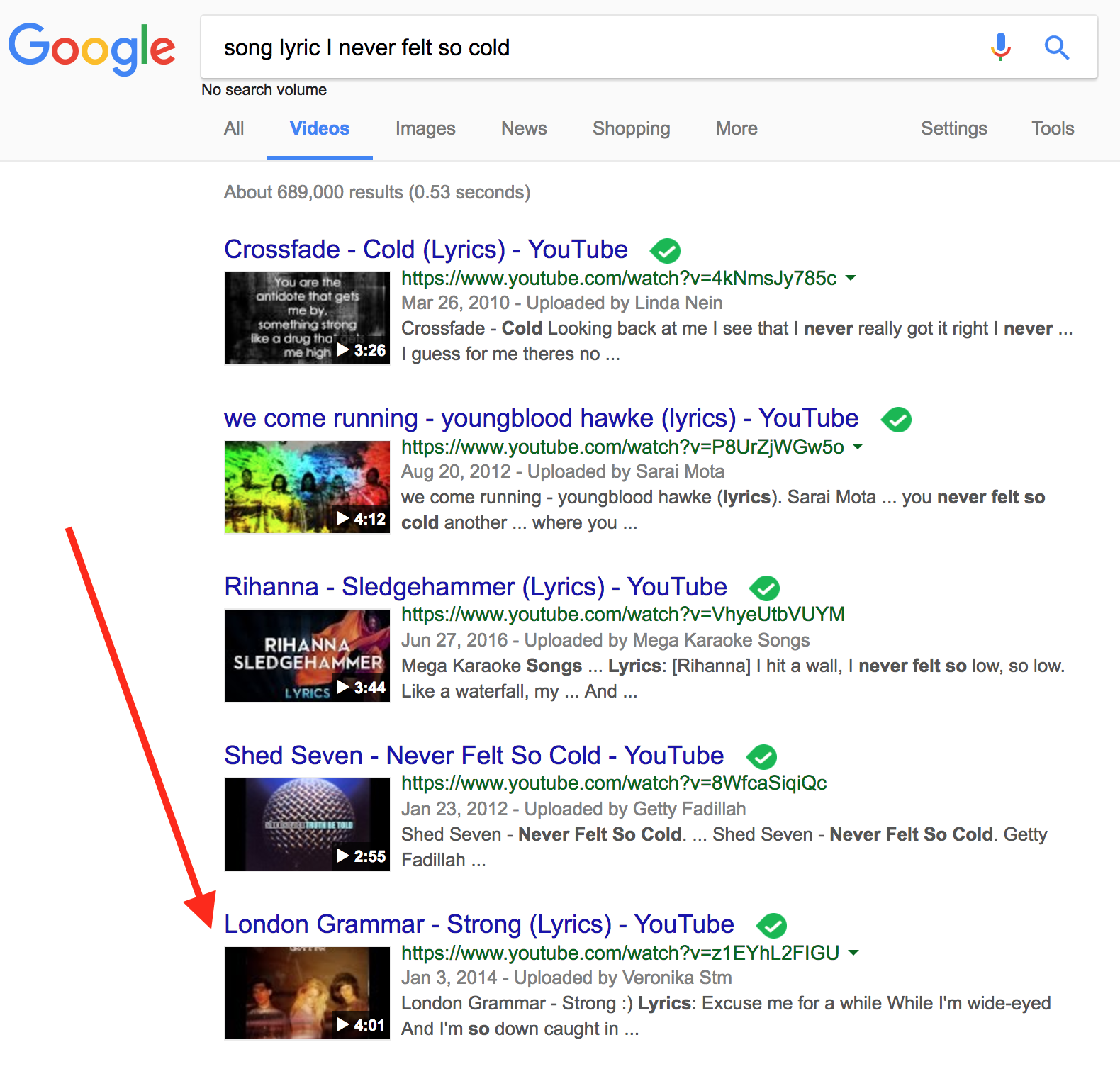Play Shed Seven video thumbnail 2:55

pos(308,824)
